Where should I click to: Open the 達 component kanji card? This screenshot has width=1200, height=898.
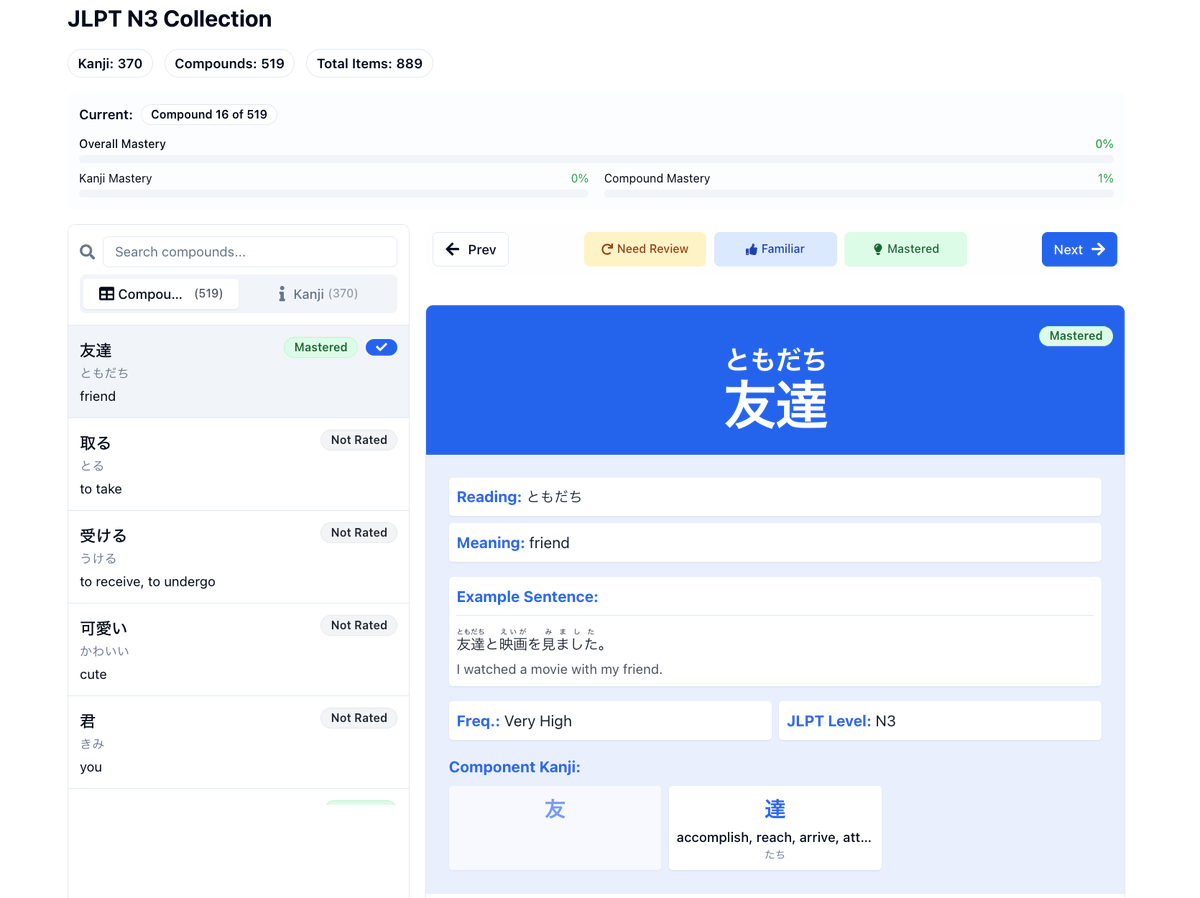click(775, 828)
